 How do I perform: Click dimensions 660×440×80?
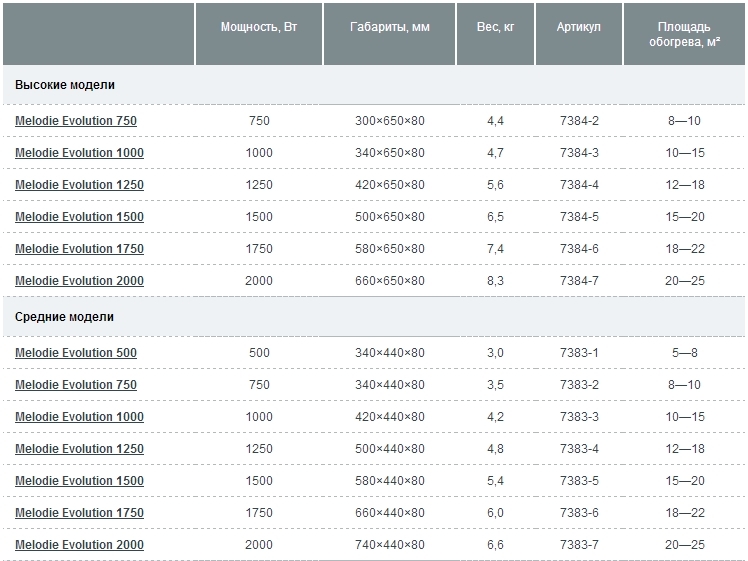pyautogui.click(x=390, y=512)
